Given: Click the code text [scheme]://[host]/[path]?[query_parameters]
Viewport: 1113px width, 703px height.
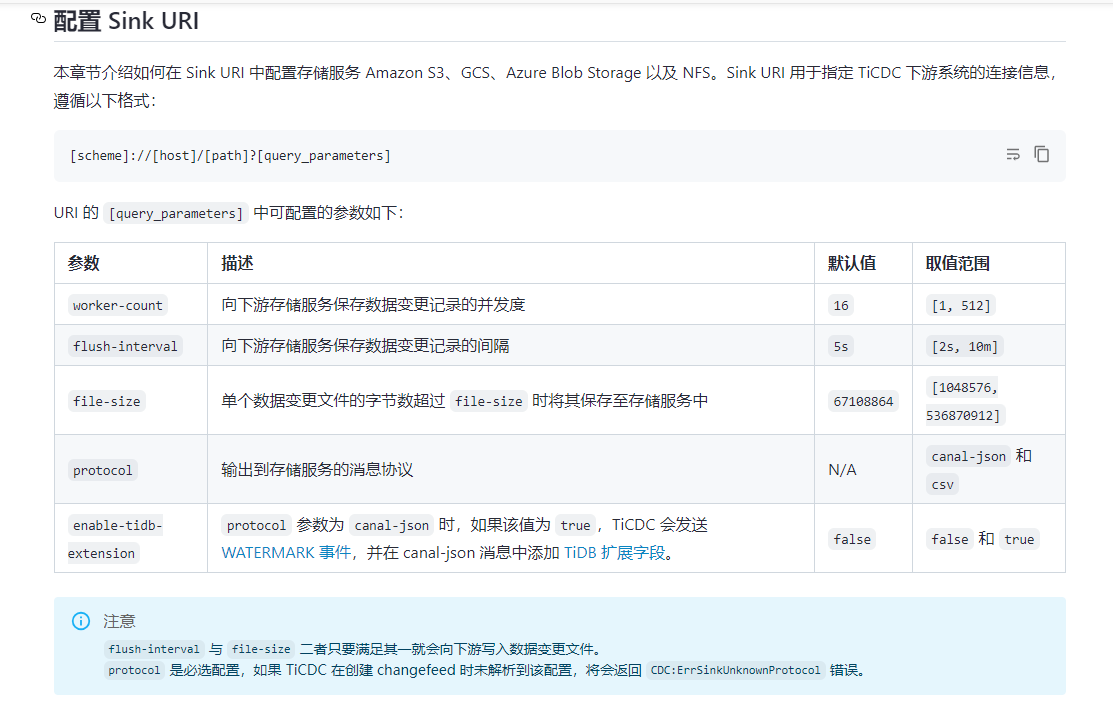Looking at the screenshot, I should point(230,156).
